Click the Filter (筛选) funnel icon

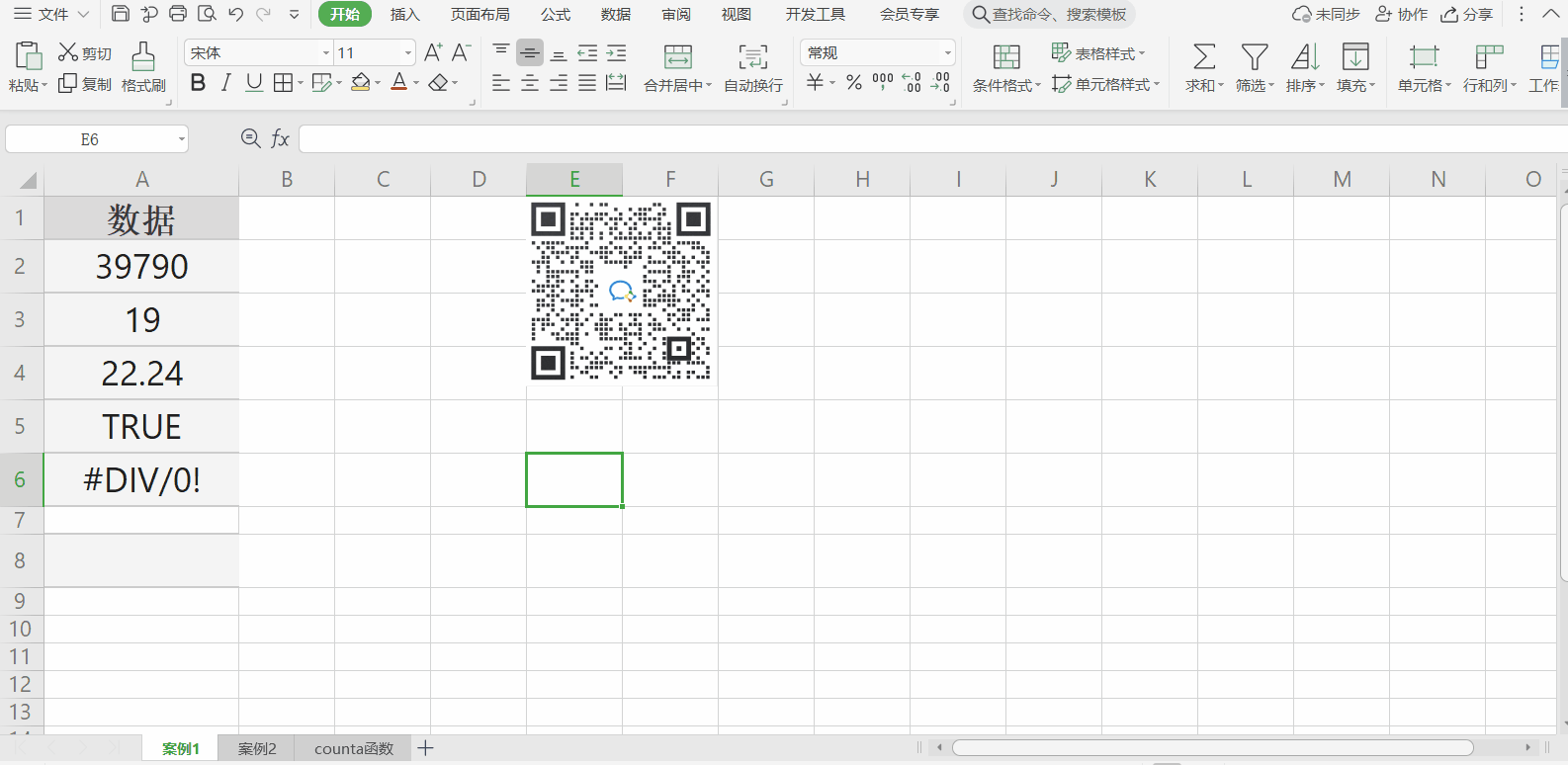coord(1255,56)
